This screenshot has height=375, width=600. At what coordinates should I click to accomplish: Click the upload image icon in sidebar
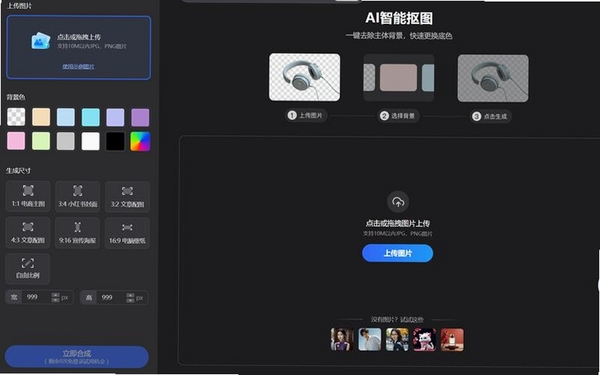[41, 41]
